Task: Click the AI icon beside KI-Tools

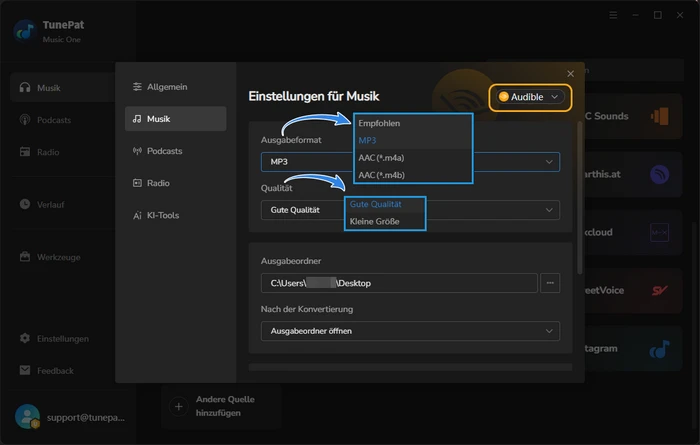Action: (x=137, y=215)
